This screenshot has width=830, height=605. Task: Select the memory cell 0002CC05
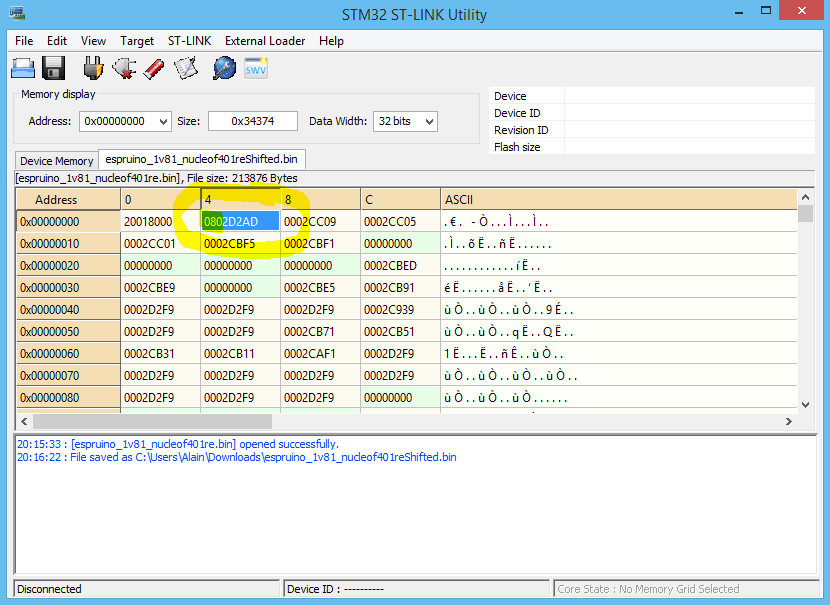tap(400, 222)
